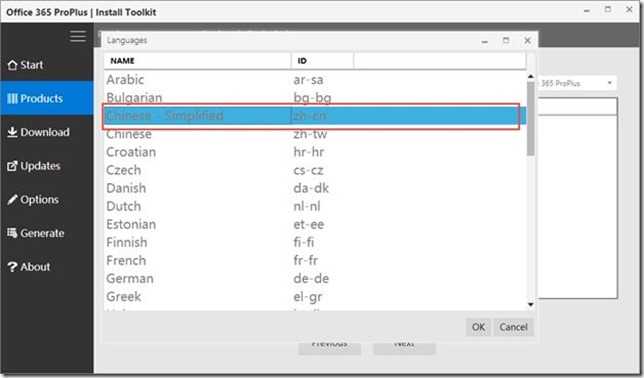This screenshot has width=644, height=378.
Task: Open the About section
Action: pyautogui.click(x=47, y=267)
